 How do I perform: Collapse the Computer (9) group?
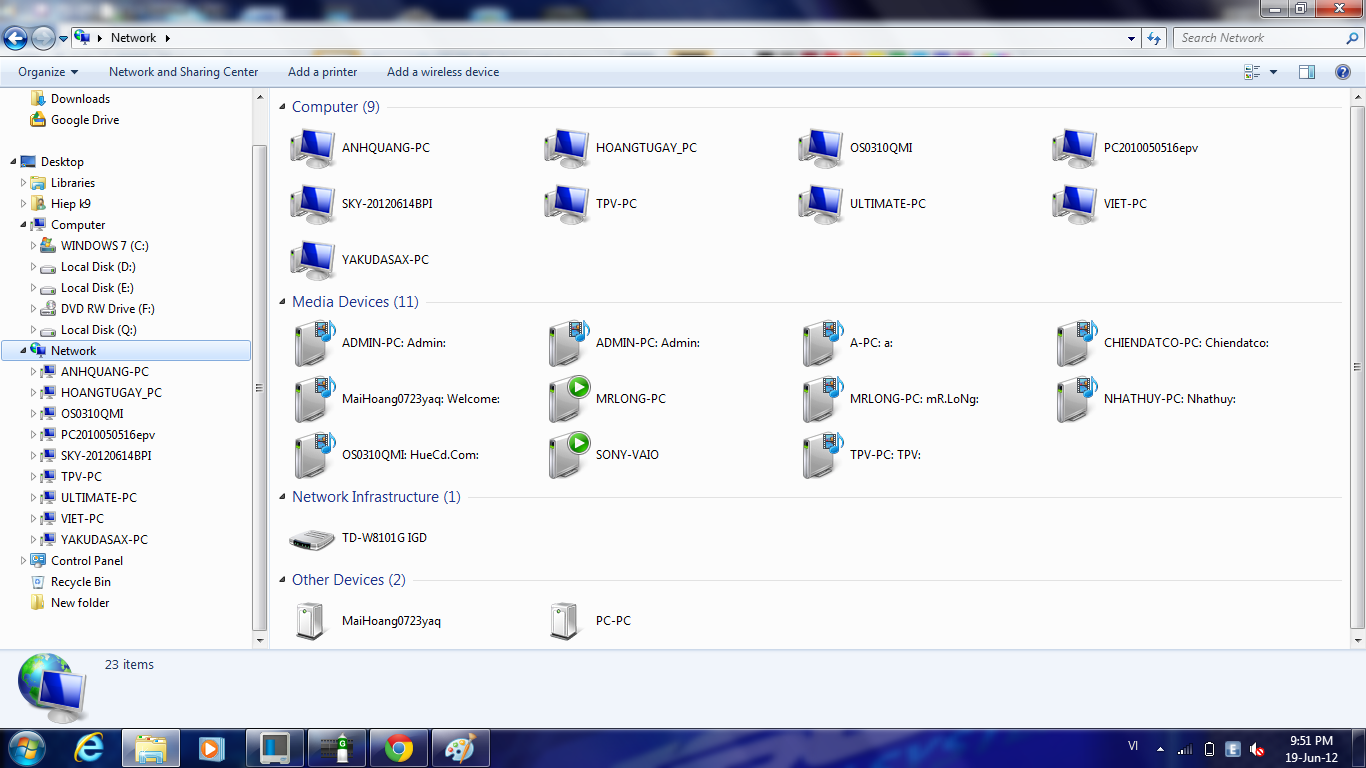point(283,107)
